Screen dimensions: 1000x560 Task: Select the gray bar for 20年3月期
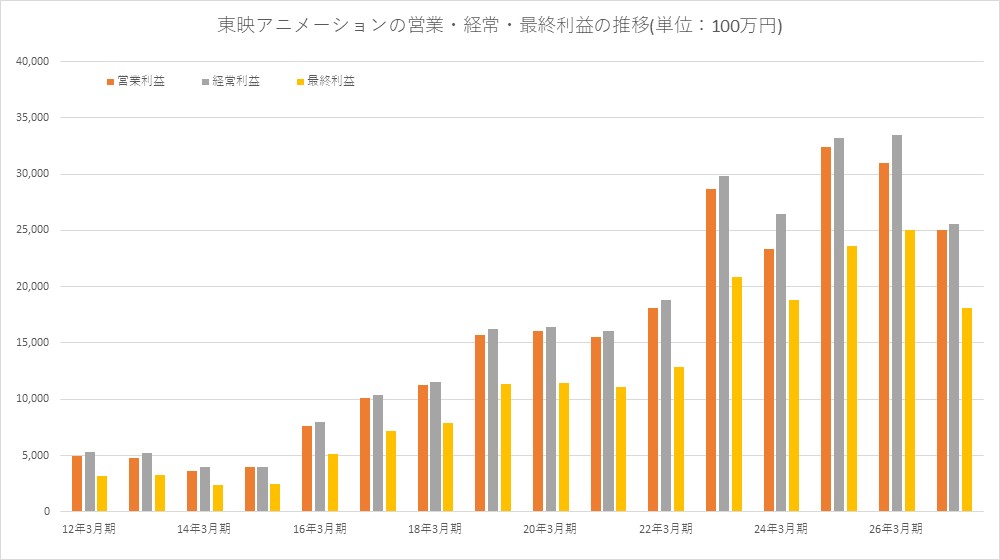pyautogui.click(x=550, y=419)
